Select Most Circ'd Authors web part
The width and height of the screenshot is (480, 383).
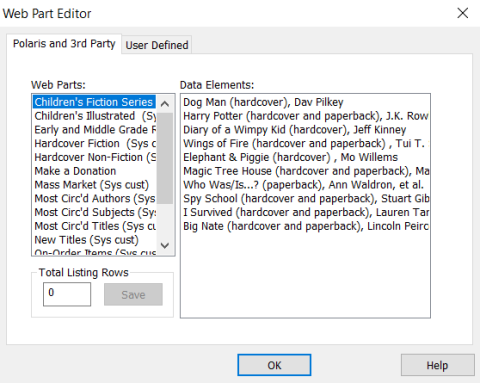[95, 198]
